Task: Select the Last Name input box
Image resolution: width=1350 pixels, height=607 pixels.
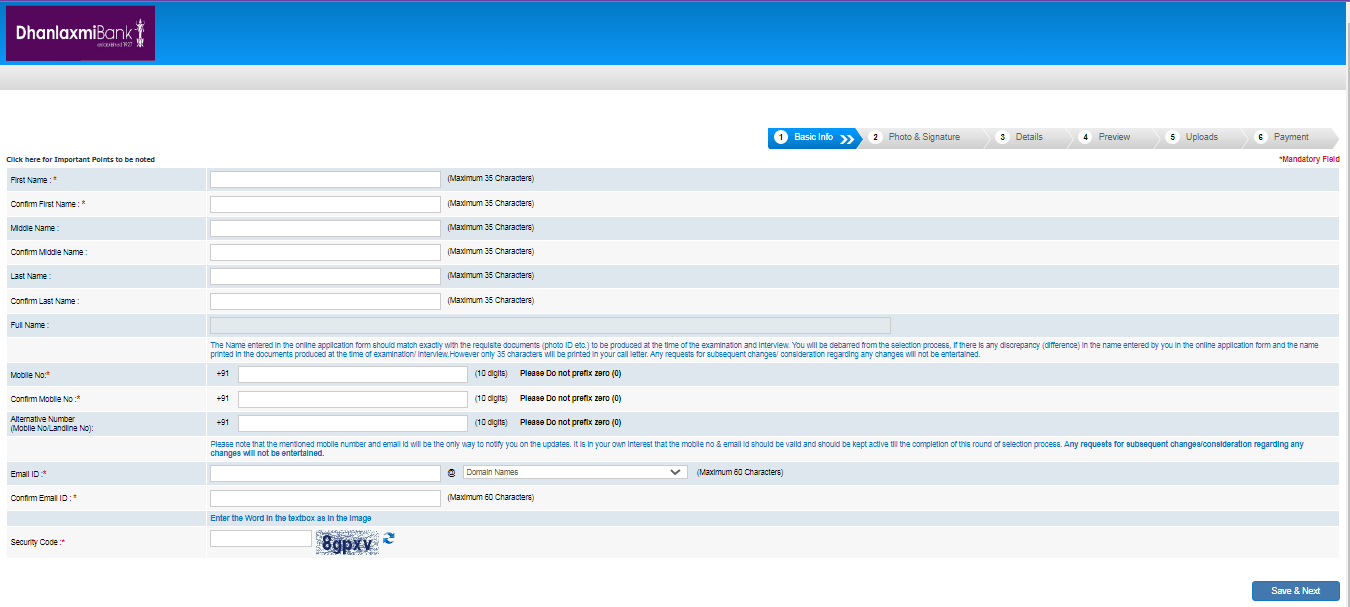Action: [325, 276]
